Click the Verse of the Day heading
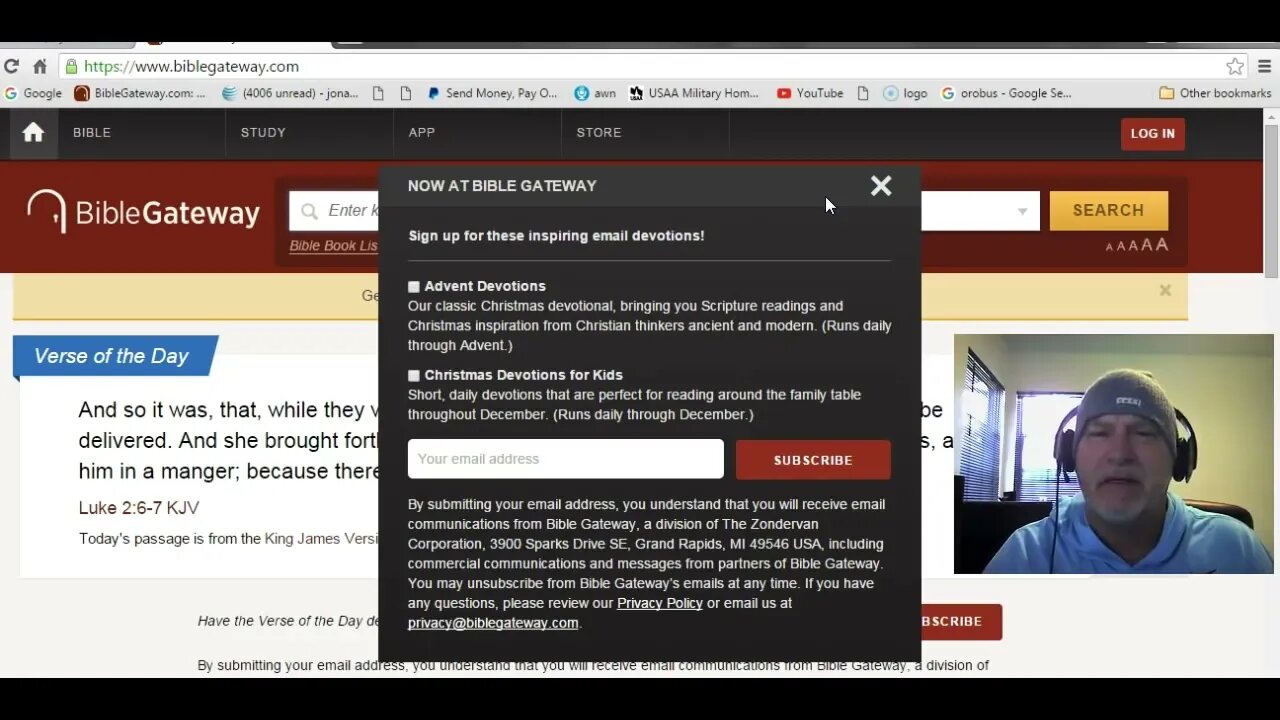 111,356
